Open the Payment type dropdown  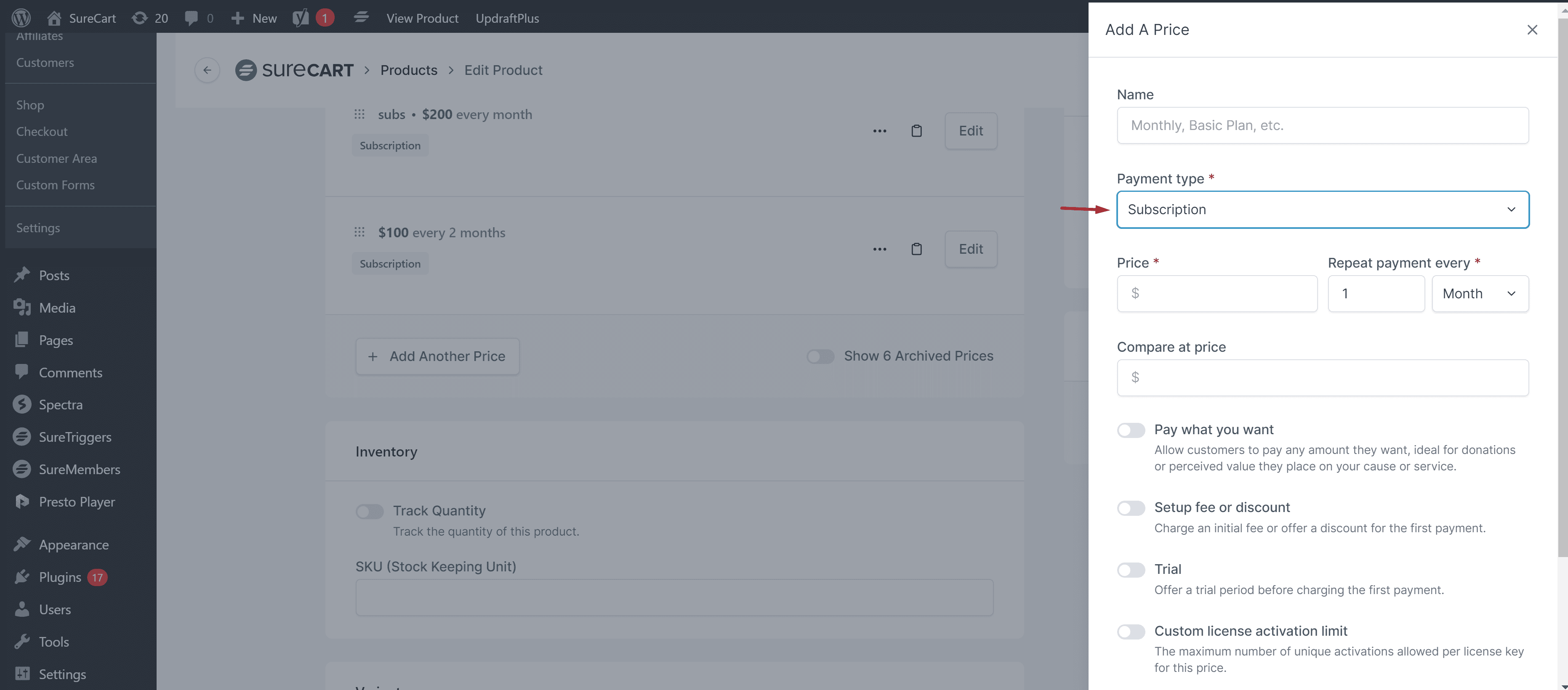(x=1322, y=209)
